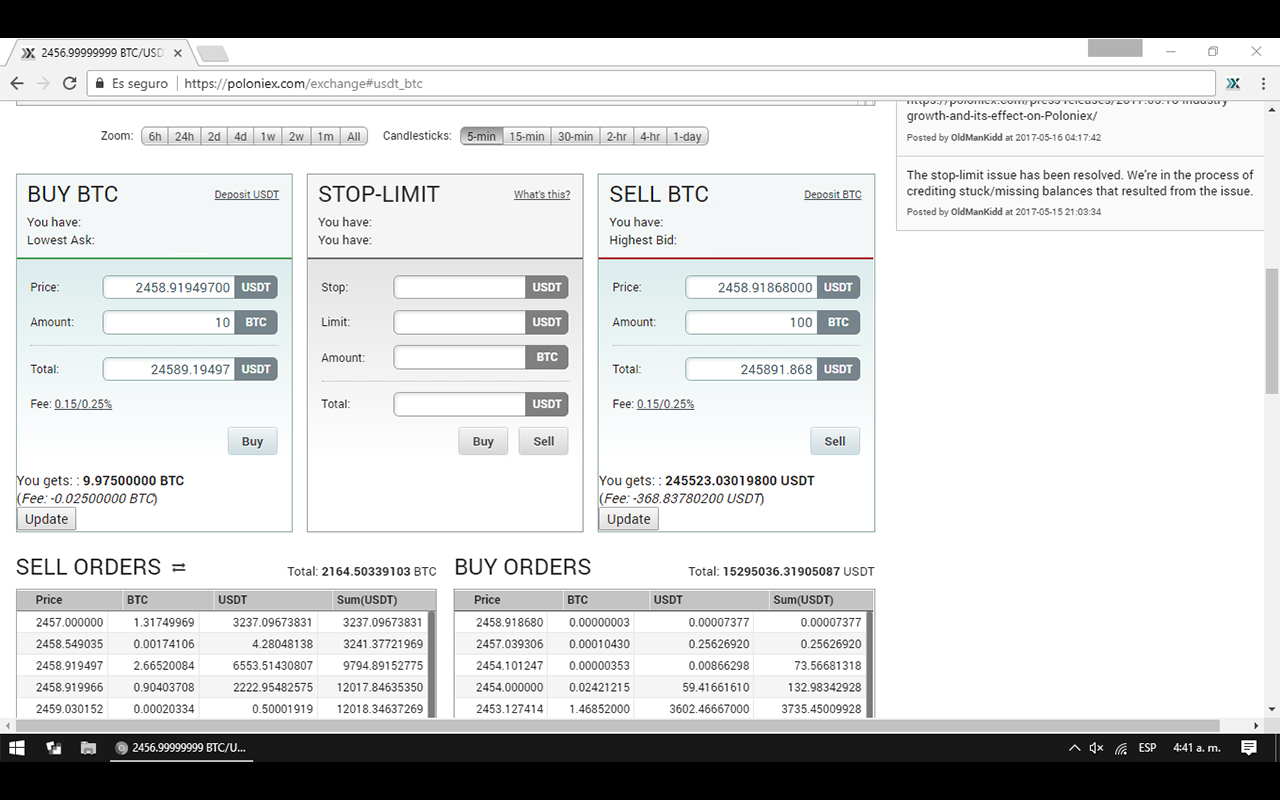Open a new browser tab

(x=211, y=53)
